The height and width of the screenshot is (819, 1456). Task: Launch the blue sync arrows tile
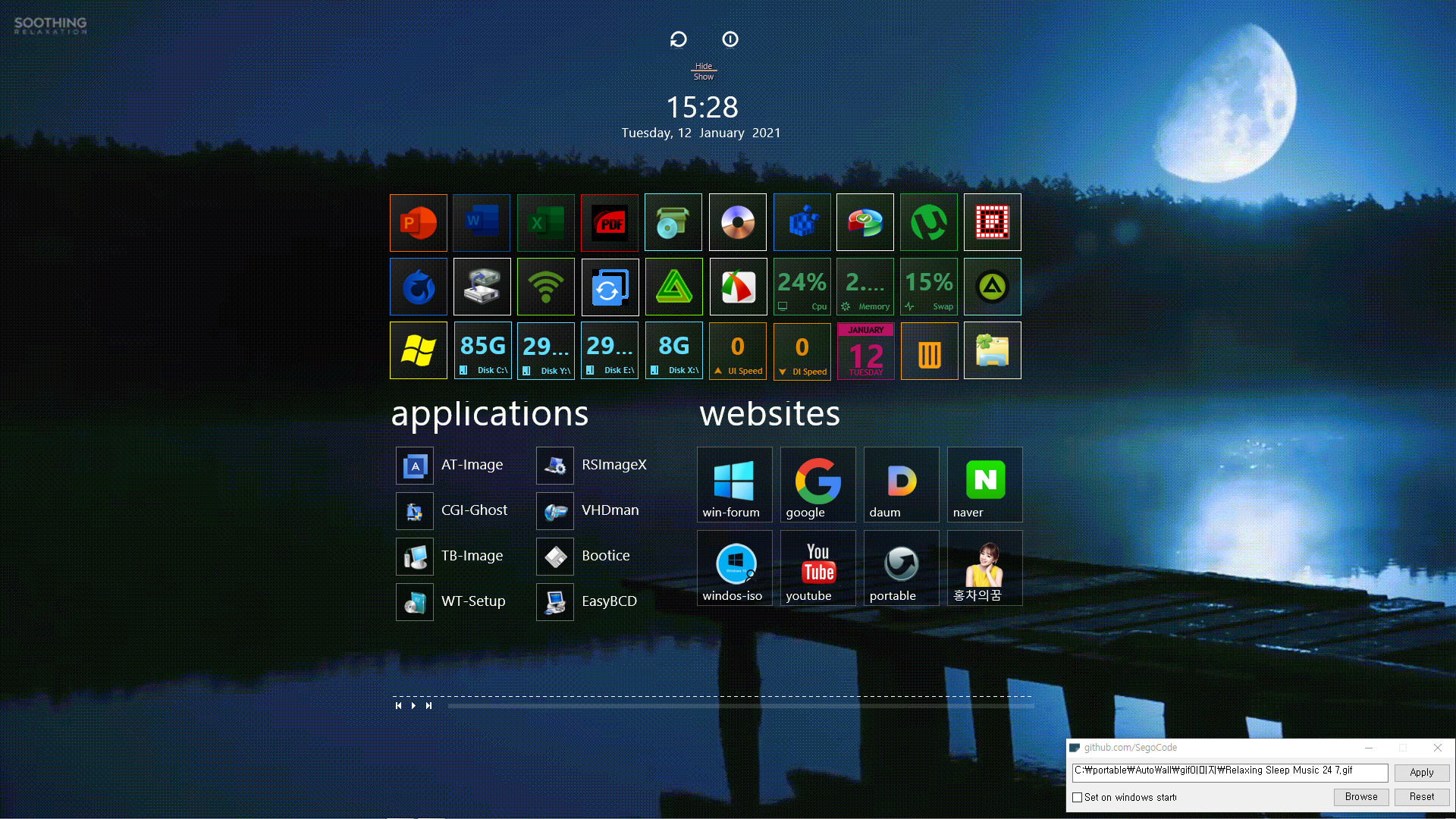point(610,287)
